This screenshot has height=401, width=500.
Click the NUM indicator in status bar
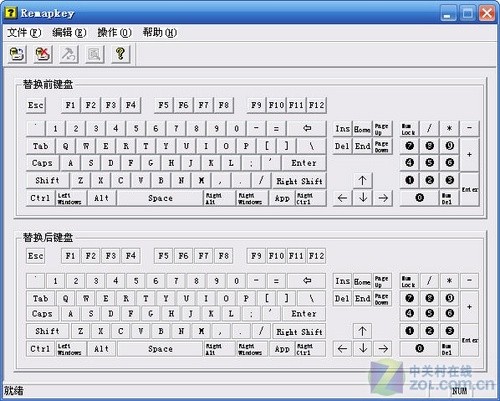[x=459, y=391]
